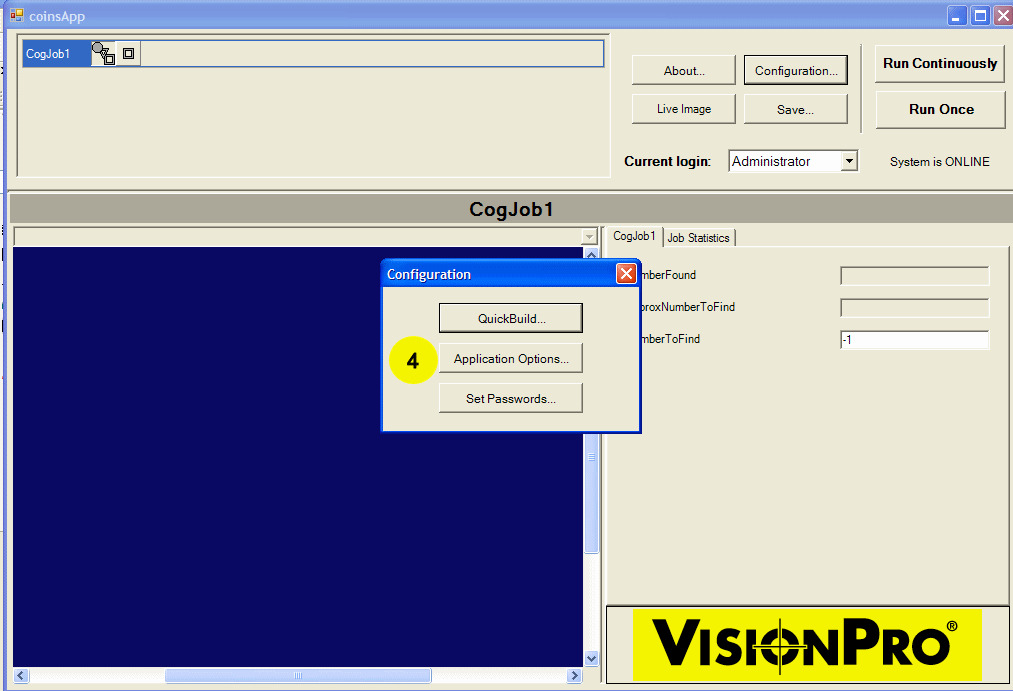Click the Live Image button
Image resolution: width=1013 pixels, height=691 pixels.
[x=684, y=109]
